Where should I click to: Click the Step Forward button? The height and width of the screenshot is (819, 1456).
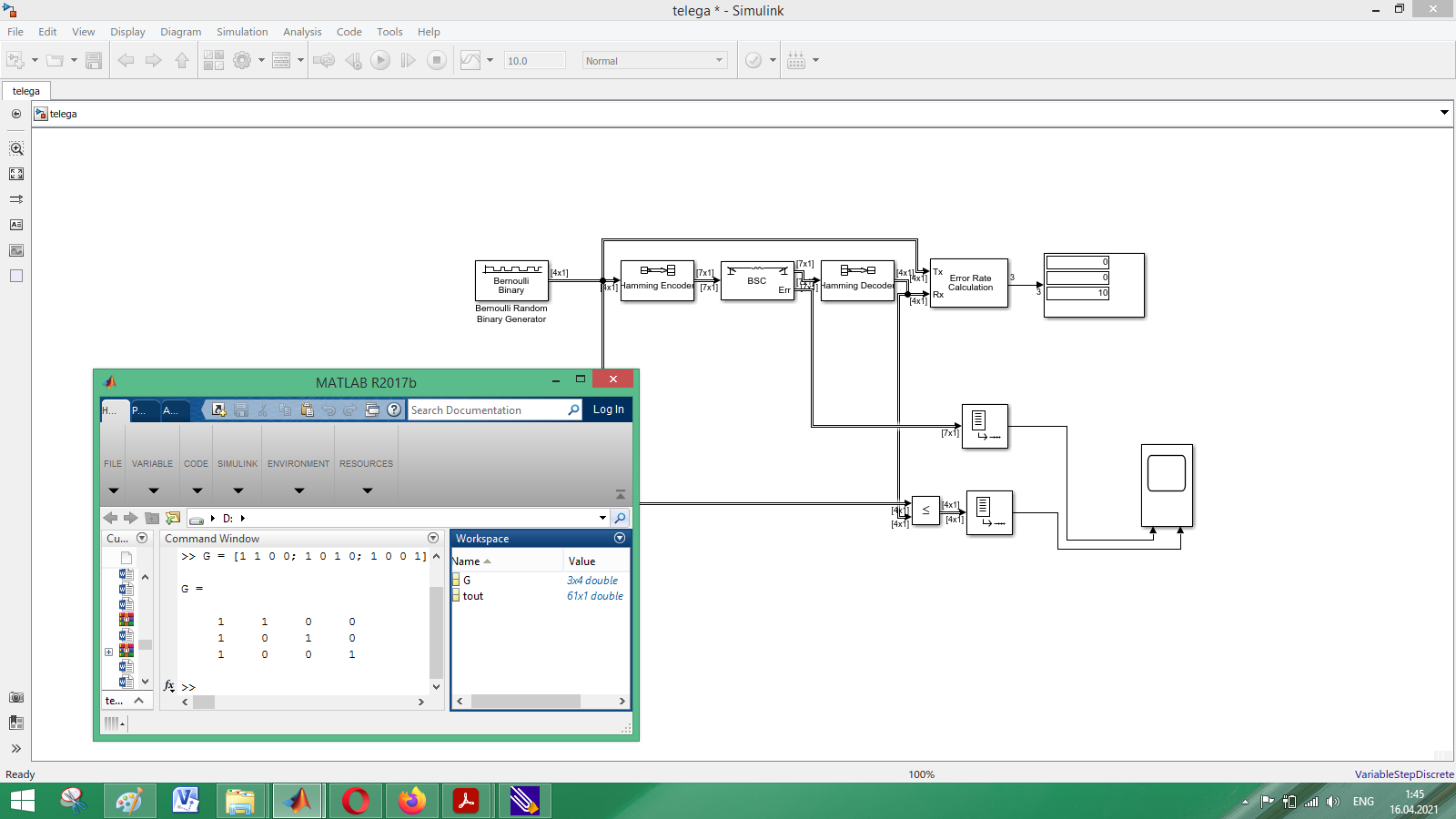[x=409, y=61]
